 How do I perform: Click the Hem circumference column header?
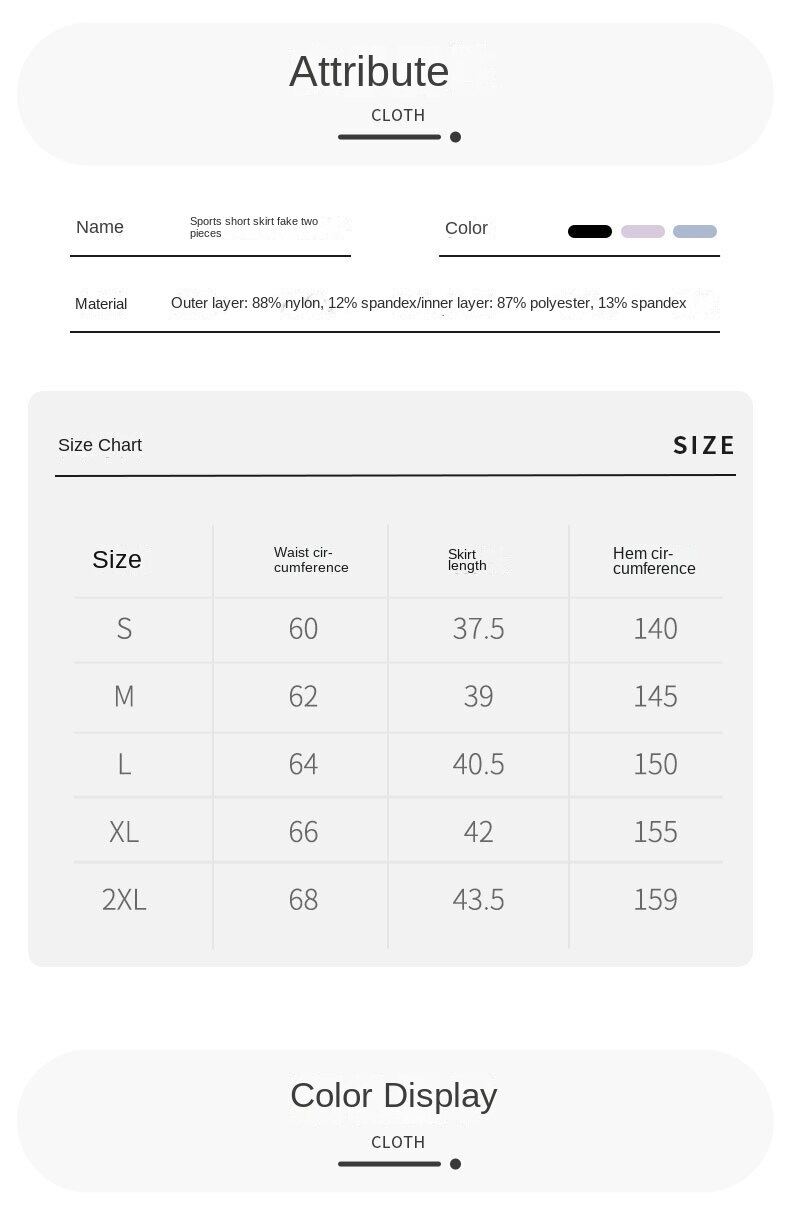pyautogui.click(x=654, y=561)
